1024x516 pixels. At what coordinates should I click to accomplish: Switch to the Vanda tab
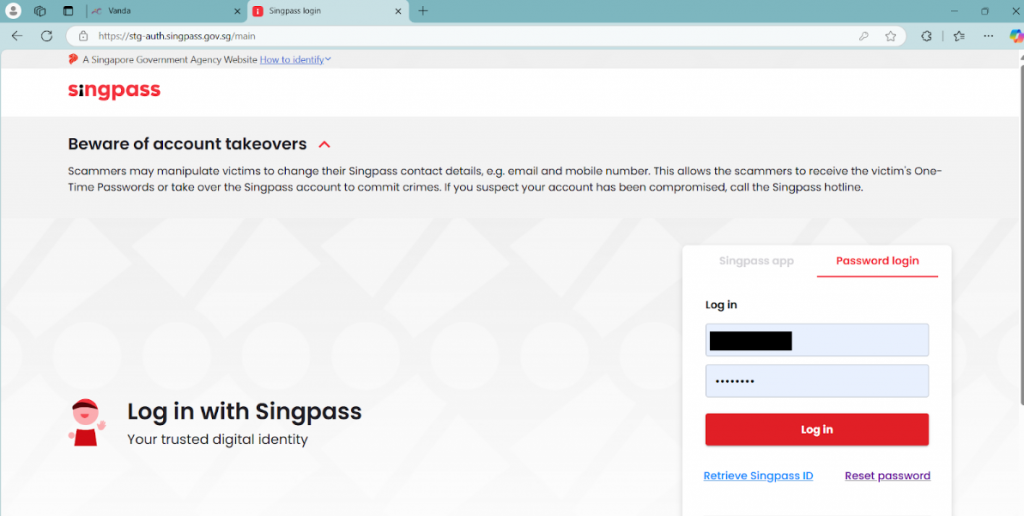(x=167, y=11)
